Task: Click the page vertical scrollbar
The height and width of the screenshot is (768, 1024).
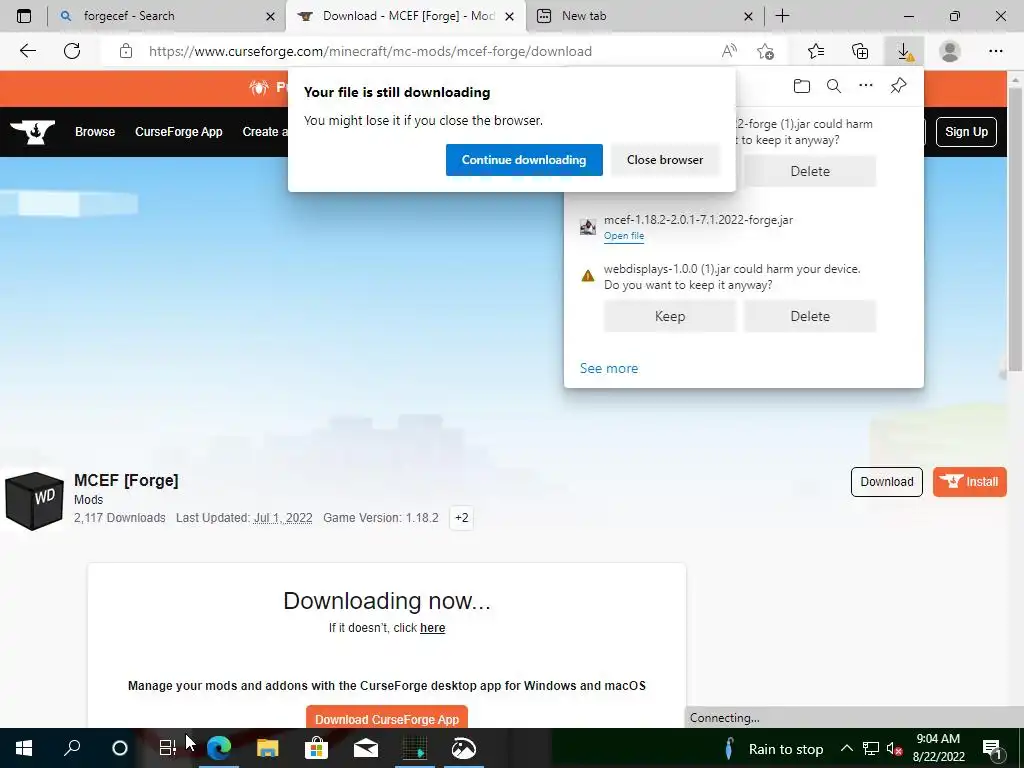Action: pyautogui.click(x=1015, y=229)
